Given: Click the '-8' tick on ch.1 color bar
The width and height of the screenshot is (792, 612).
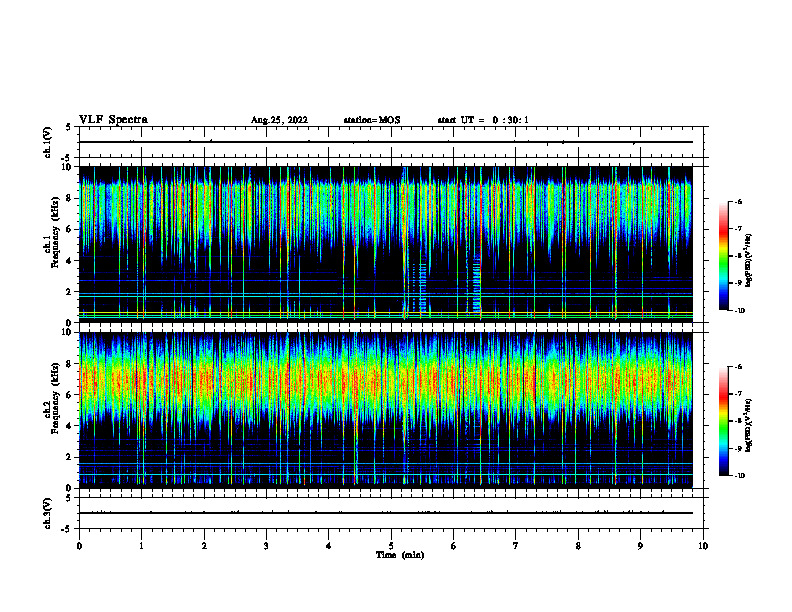Looking at the screenshot, I should pos(738,256).
